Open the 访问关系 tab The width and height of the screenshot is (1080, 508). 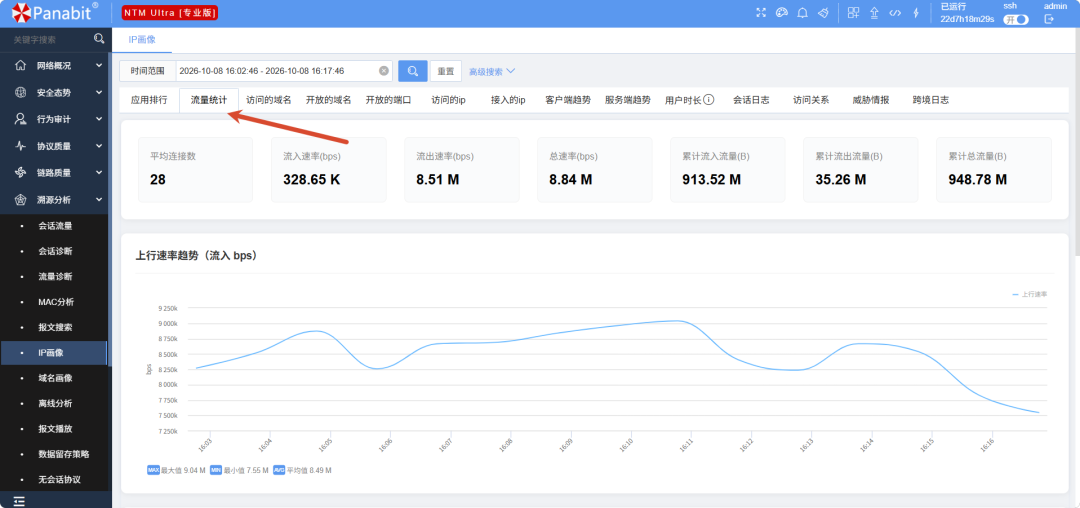click(x=811, y=100)
